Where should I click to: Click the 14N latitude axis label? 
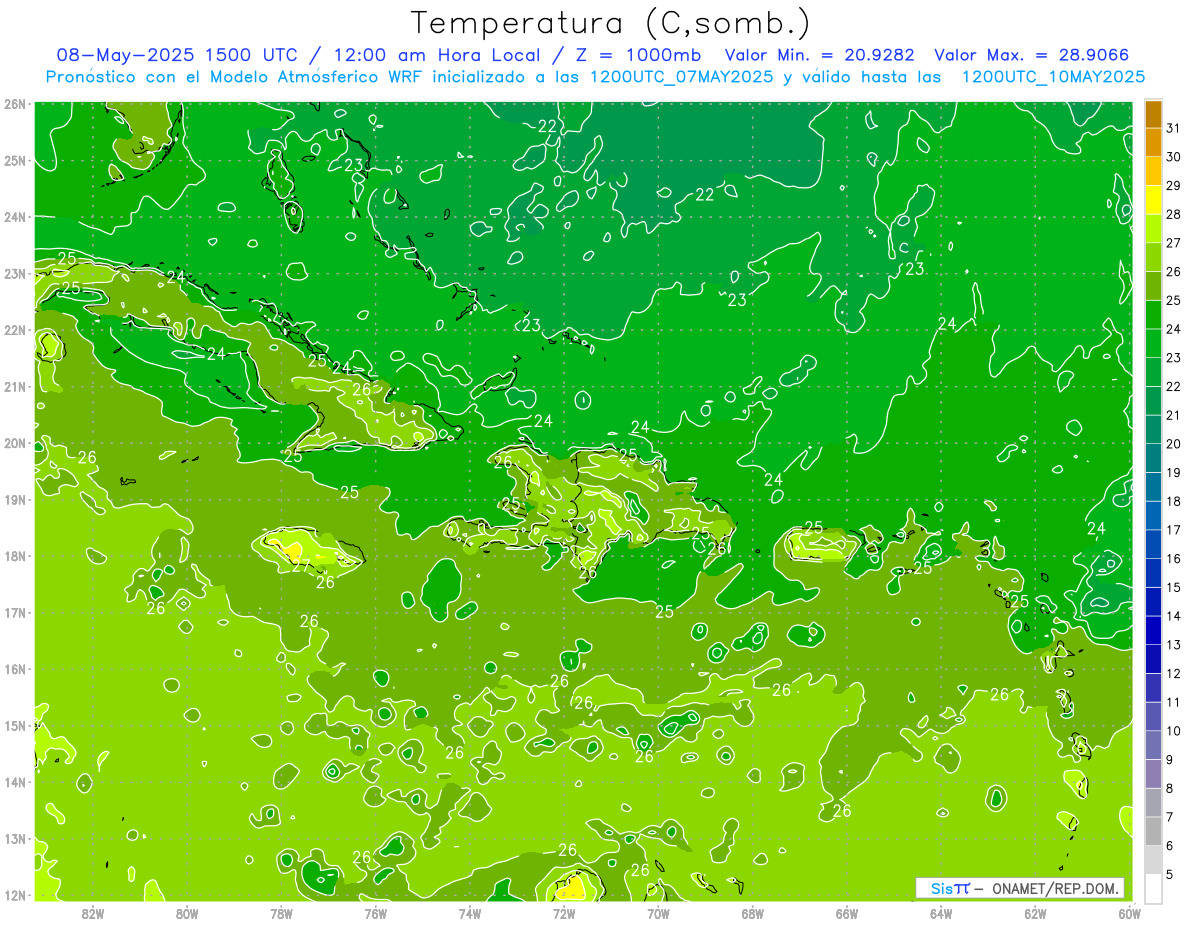[15, 782]
